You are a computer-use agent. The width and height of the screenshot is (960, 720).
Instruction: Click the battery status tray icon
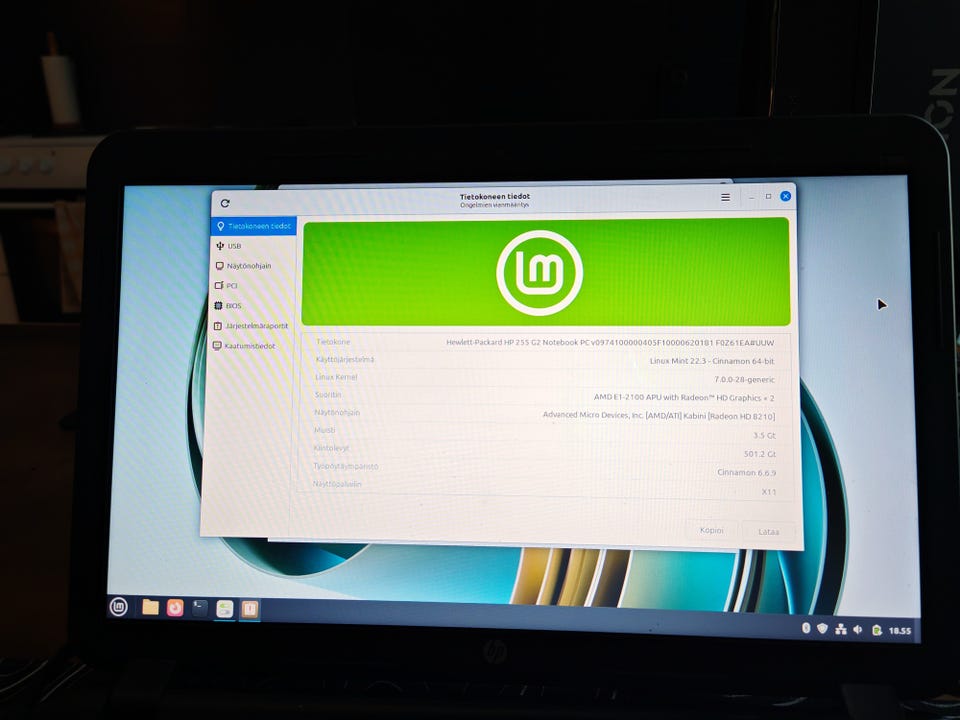(877, 630)
